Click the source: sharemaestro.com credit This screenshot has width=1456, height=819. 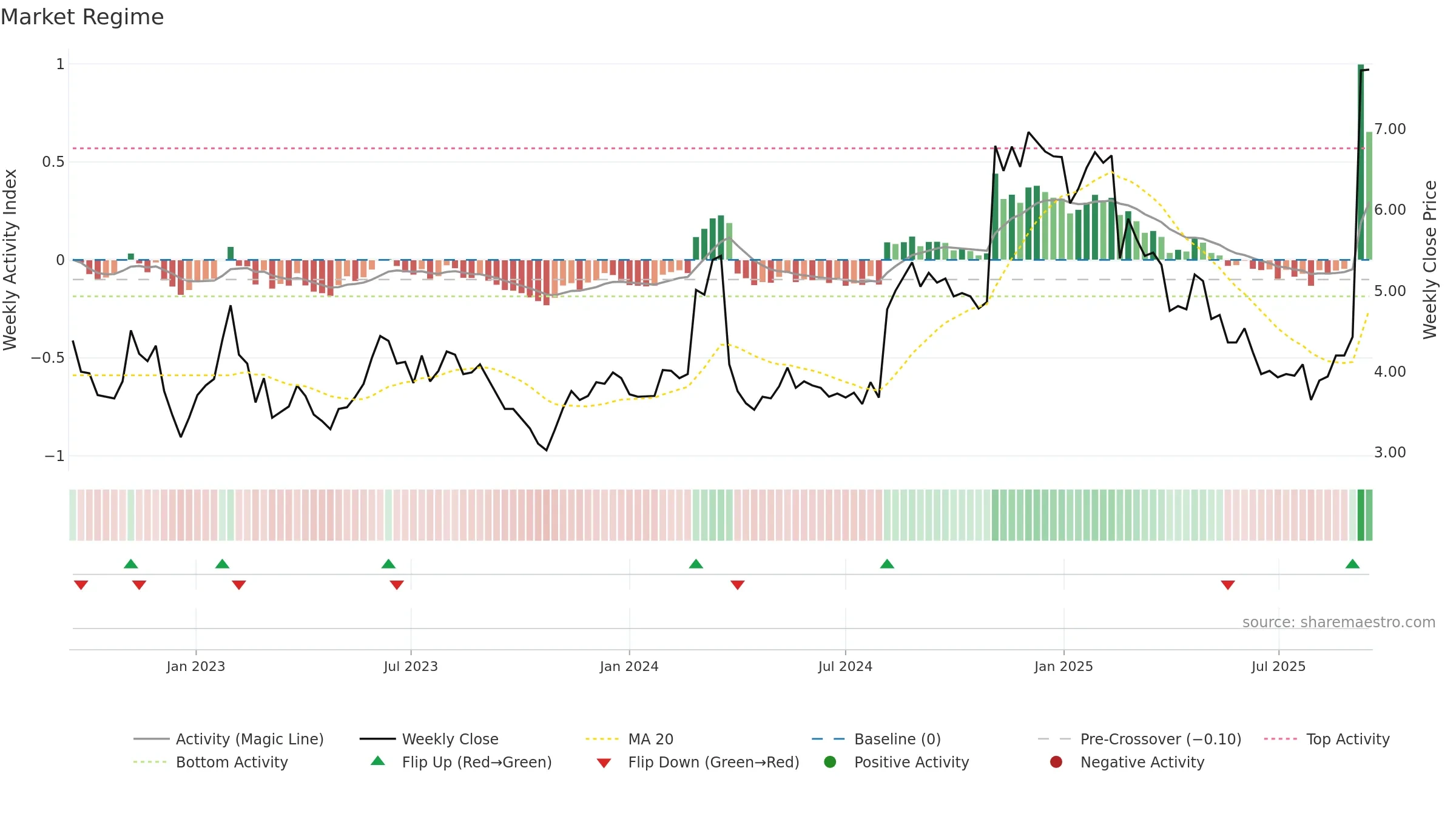[1339, 622]
